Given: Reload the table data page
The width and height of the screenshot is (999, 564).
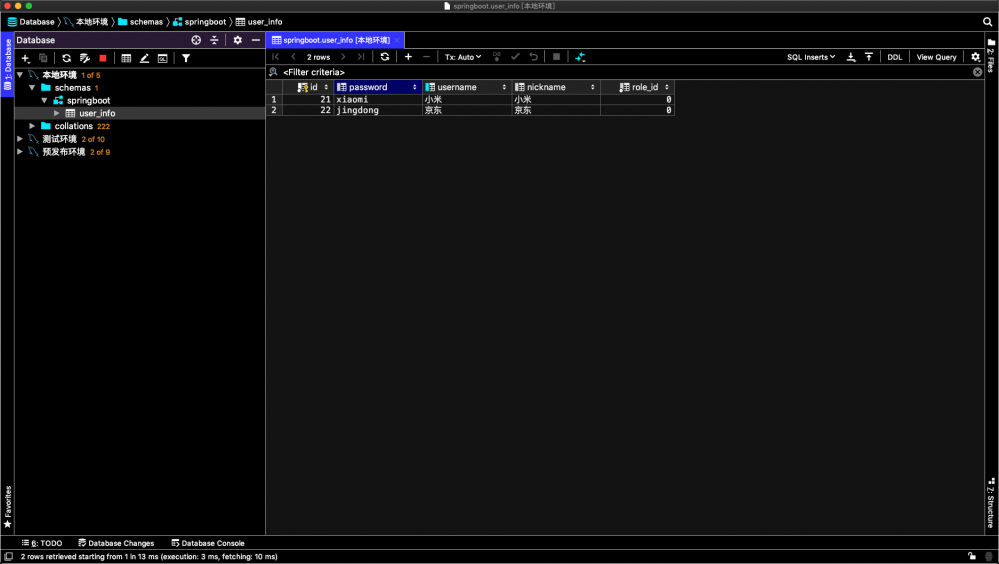Looking at the screenshot, I should click(x=385, y=57).
